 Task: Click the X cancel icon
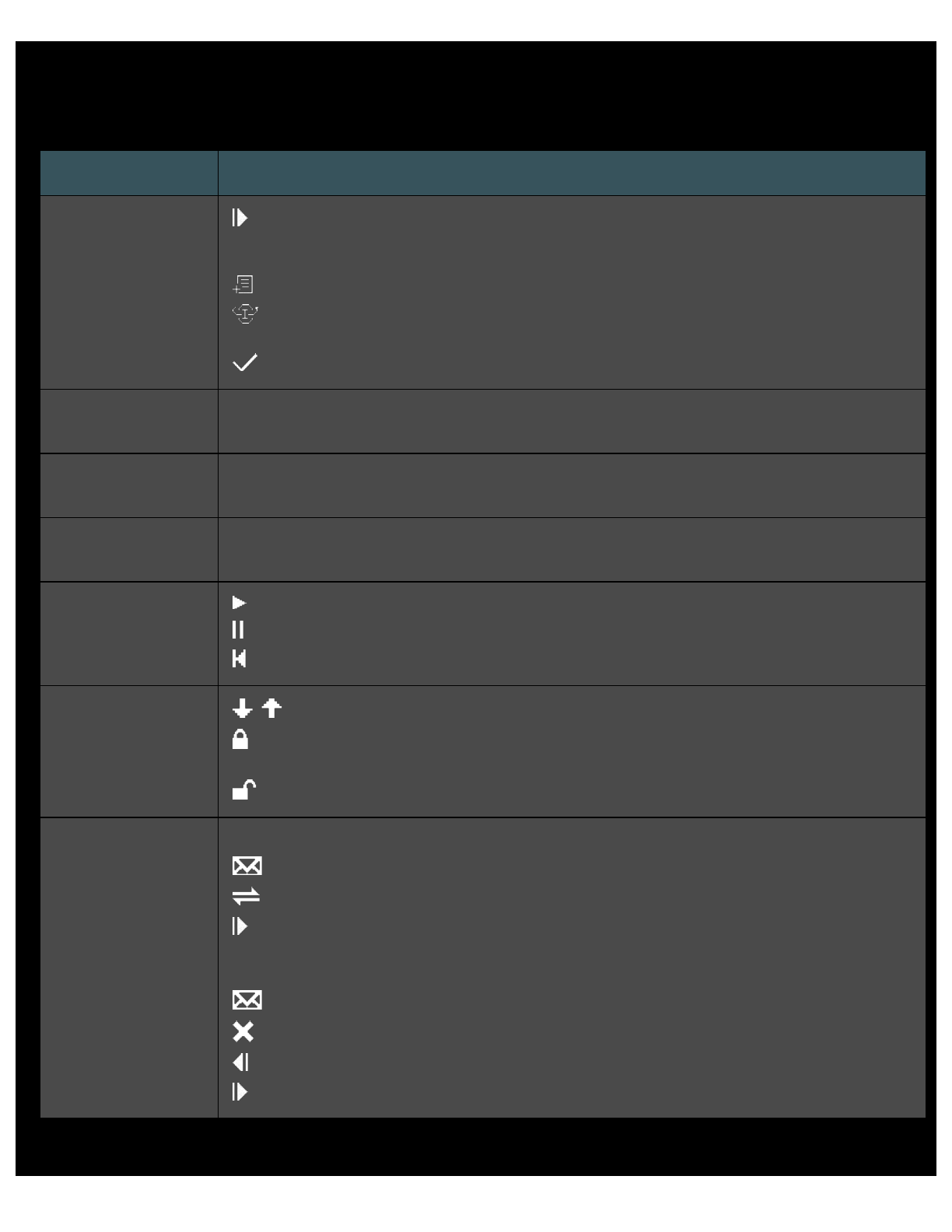(x=243, y=1031)
